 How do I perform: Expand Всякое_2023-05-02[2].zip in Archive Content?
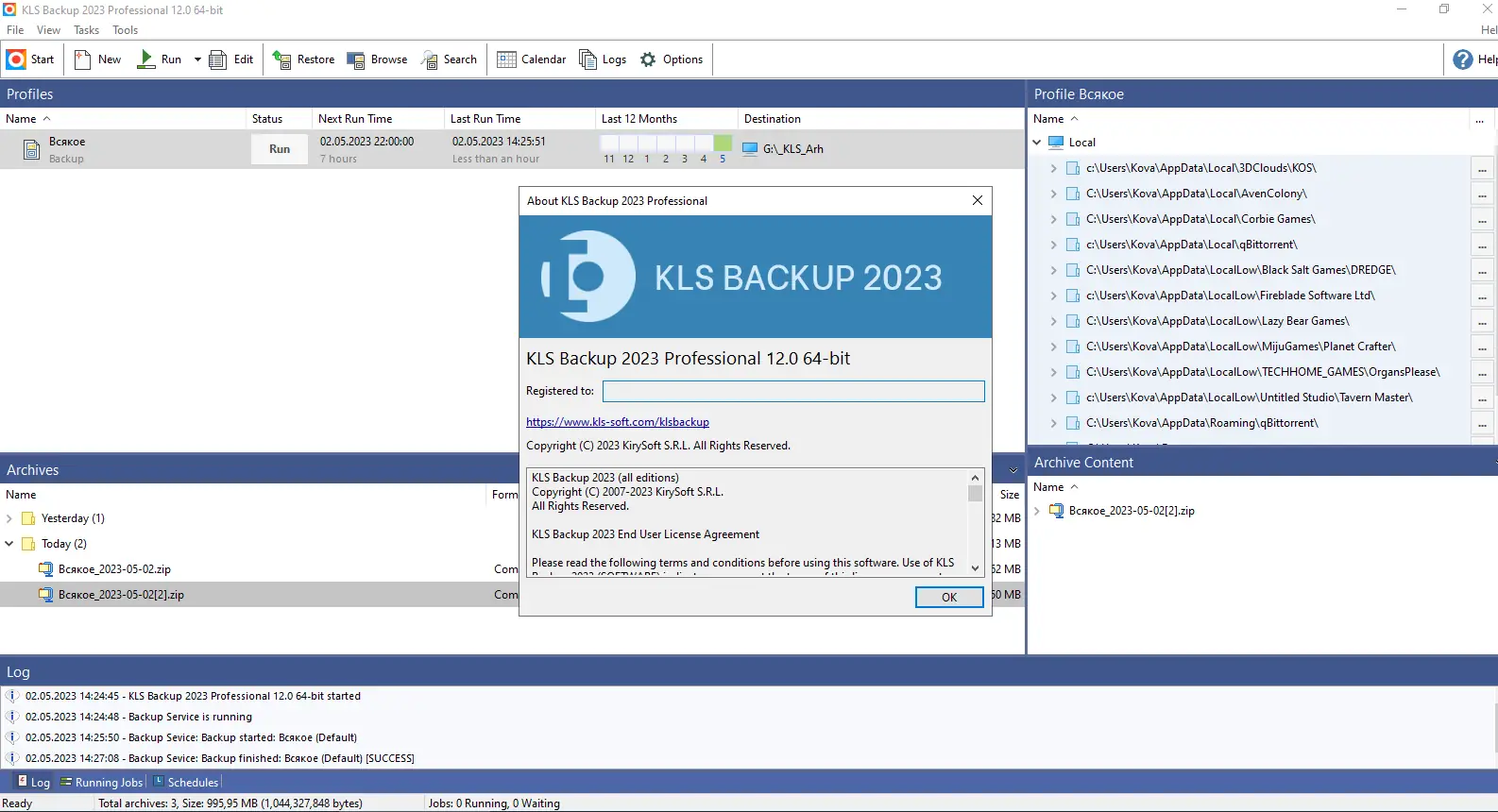[x=1037, y=511]
